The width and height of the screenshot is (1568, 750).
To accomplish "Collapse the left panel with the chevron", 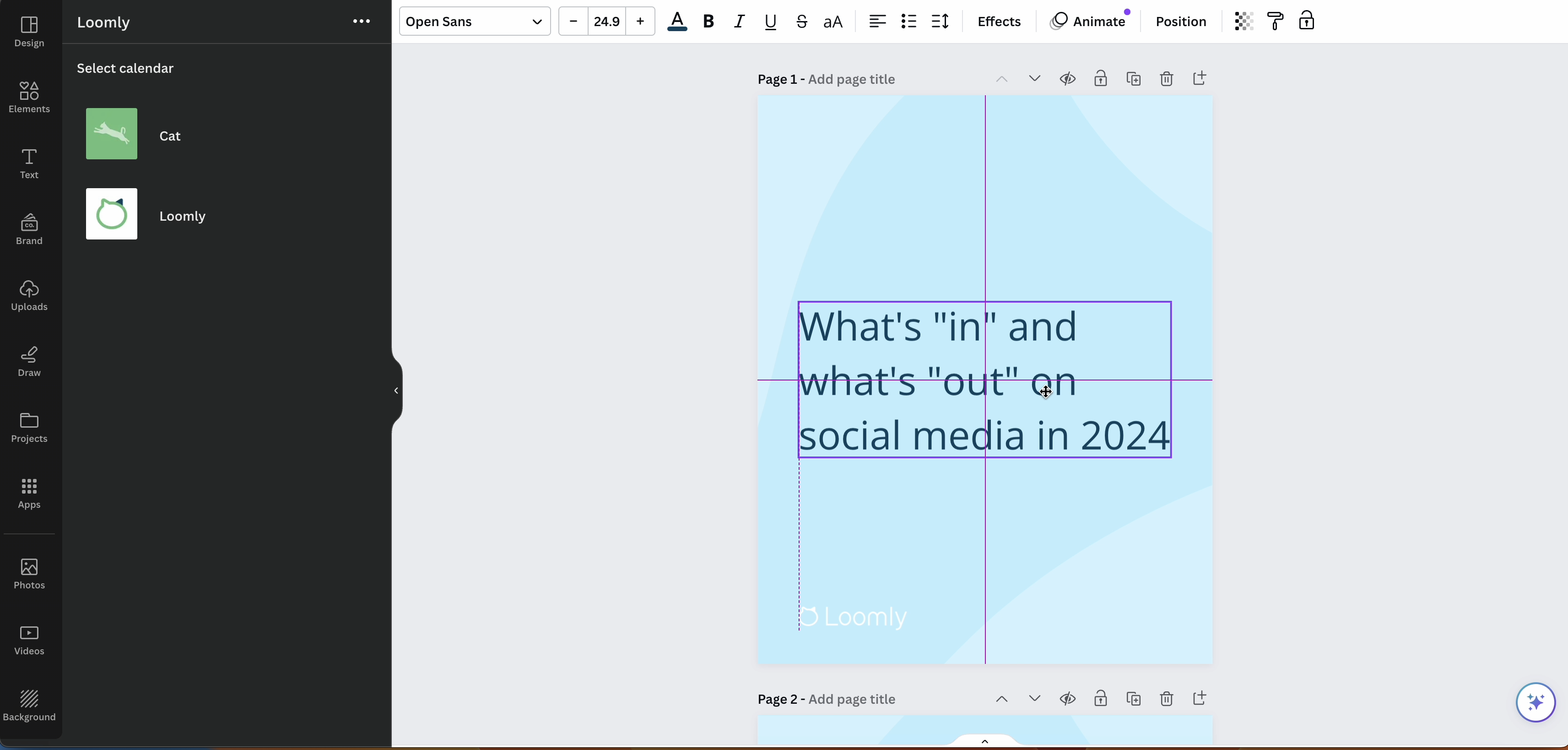I will [396, 390].
